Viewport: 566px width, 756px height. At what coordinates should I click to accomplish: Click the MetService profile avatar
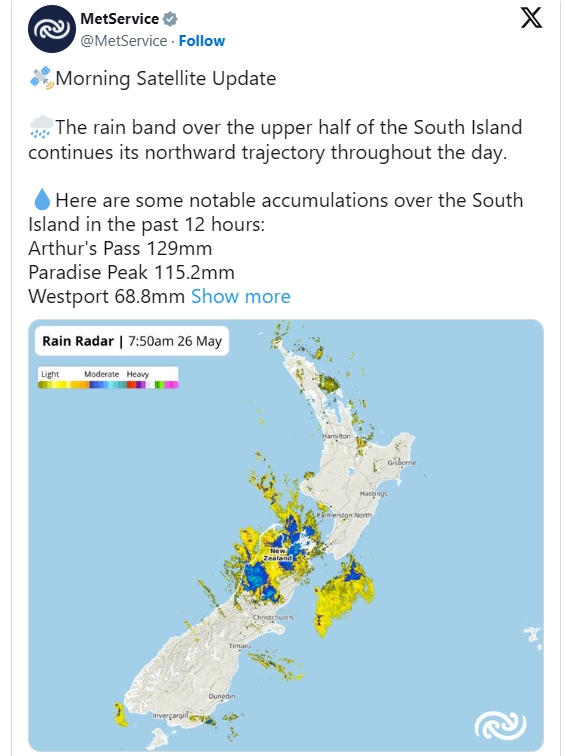point(52,29)
